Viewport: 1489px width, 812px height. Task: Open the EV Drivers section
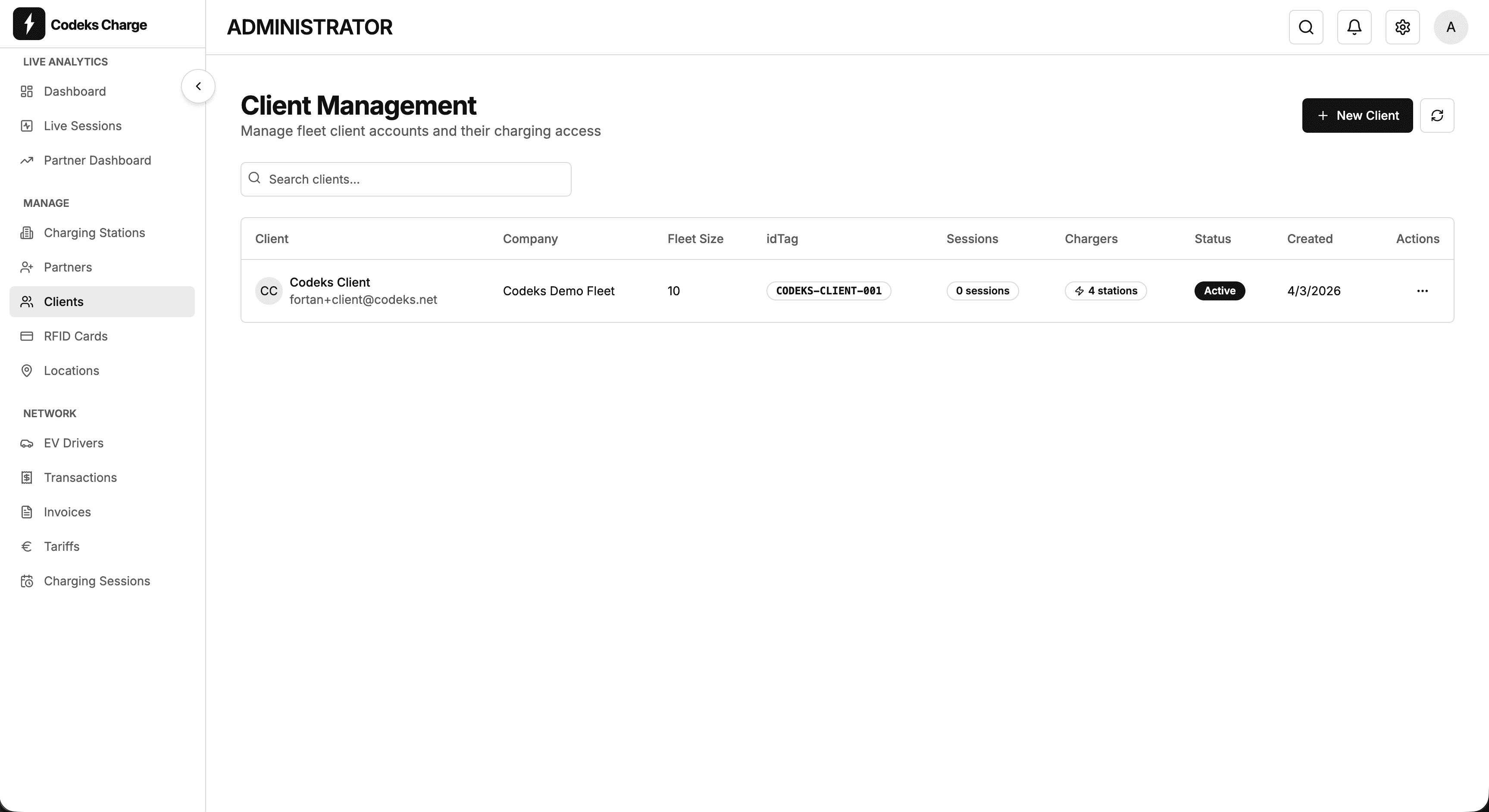point(73,443)
